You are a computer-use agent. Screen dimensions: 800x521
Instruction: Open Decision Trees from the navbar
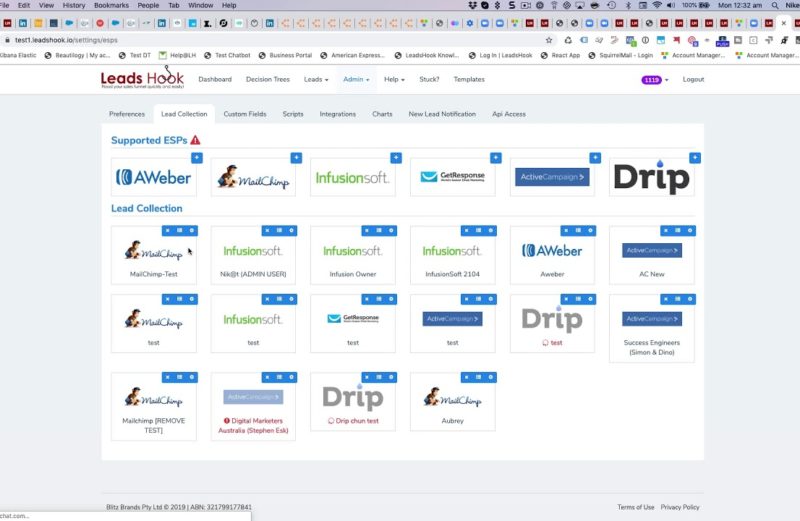tap(267, 80)
